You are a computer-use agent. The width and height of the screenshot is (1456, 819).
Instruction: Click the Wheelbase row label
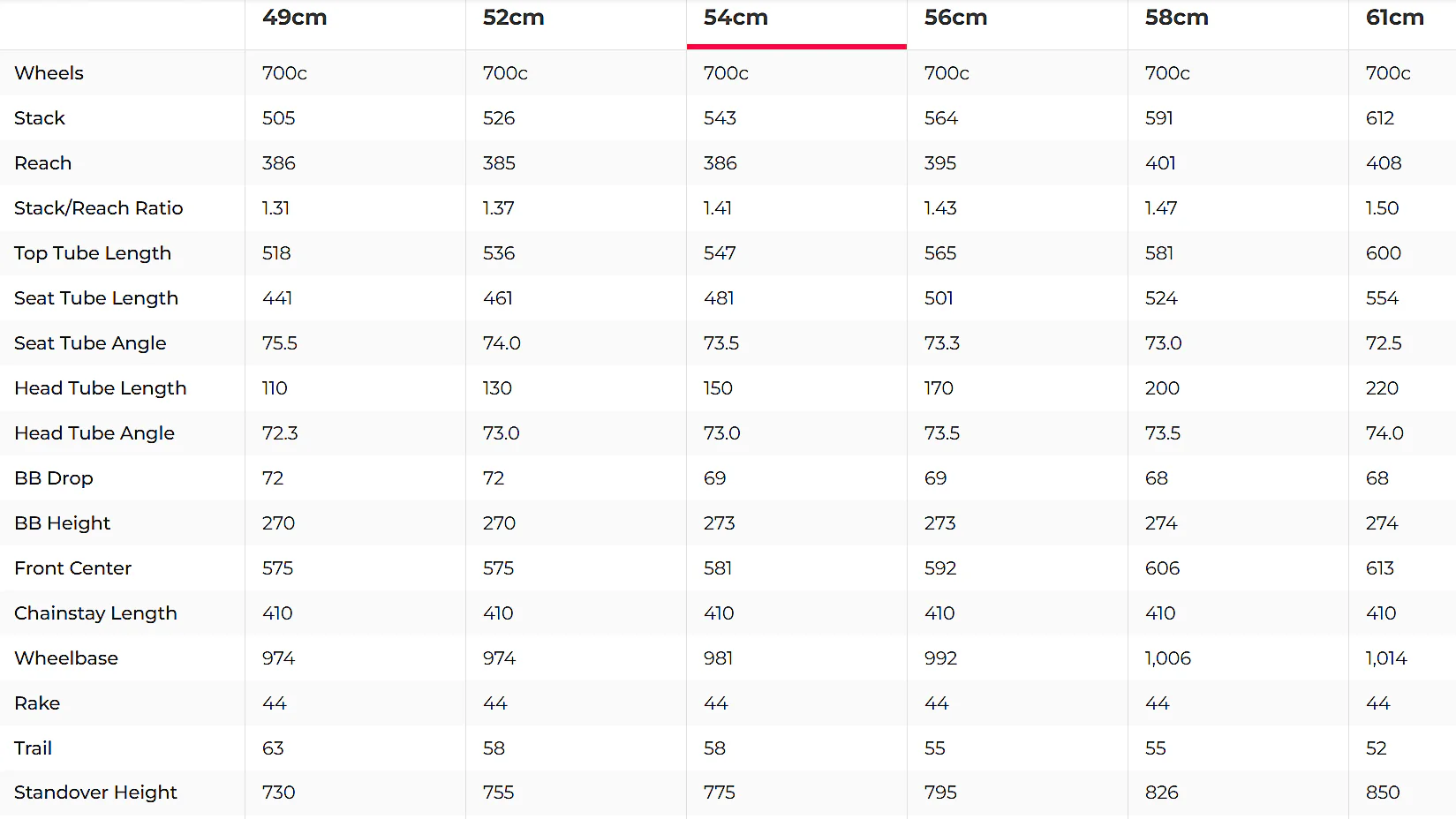pyautogui.click(x=66, y=658)
